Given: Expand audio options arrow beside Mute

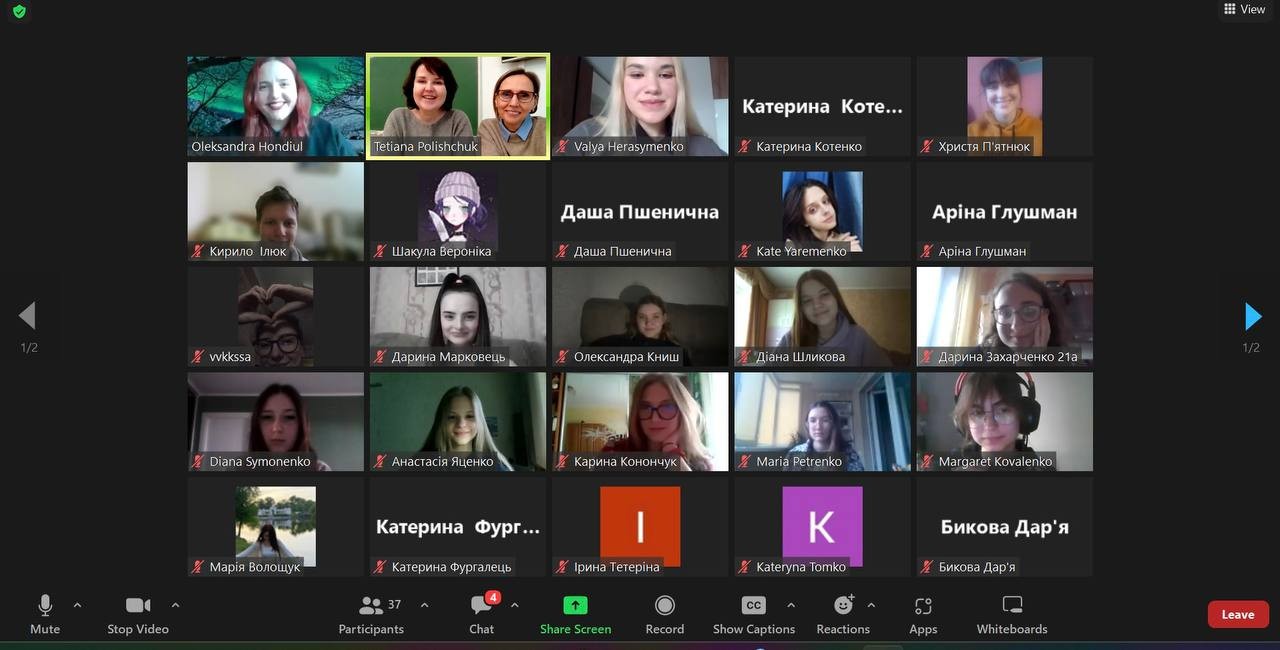Looking at the screenshot, I should (x=78, y=605).
